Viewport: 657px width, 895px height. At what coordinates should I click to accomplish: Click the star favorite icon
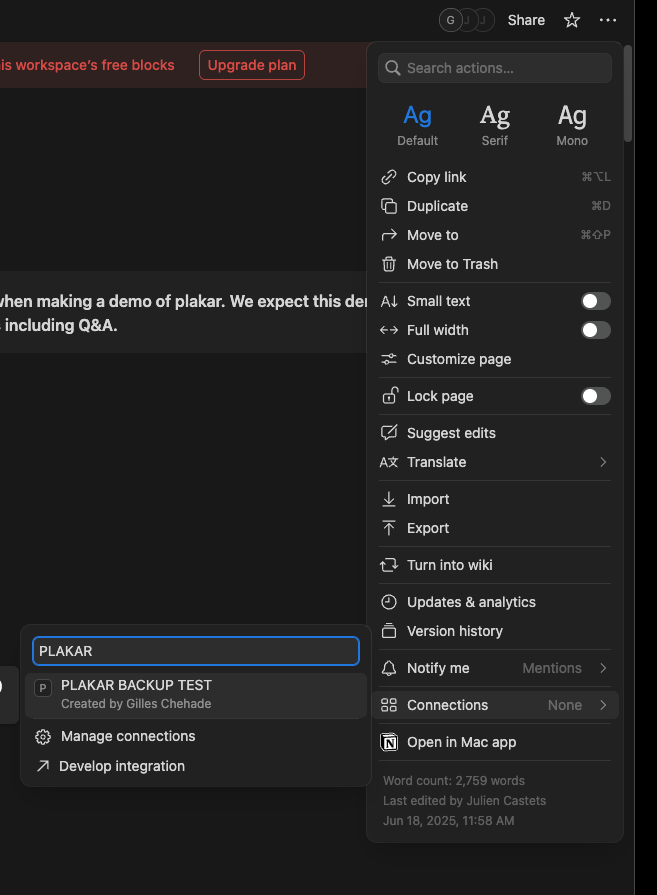coord(572,20)
